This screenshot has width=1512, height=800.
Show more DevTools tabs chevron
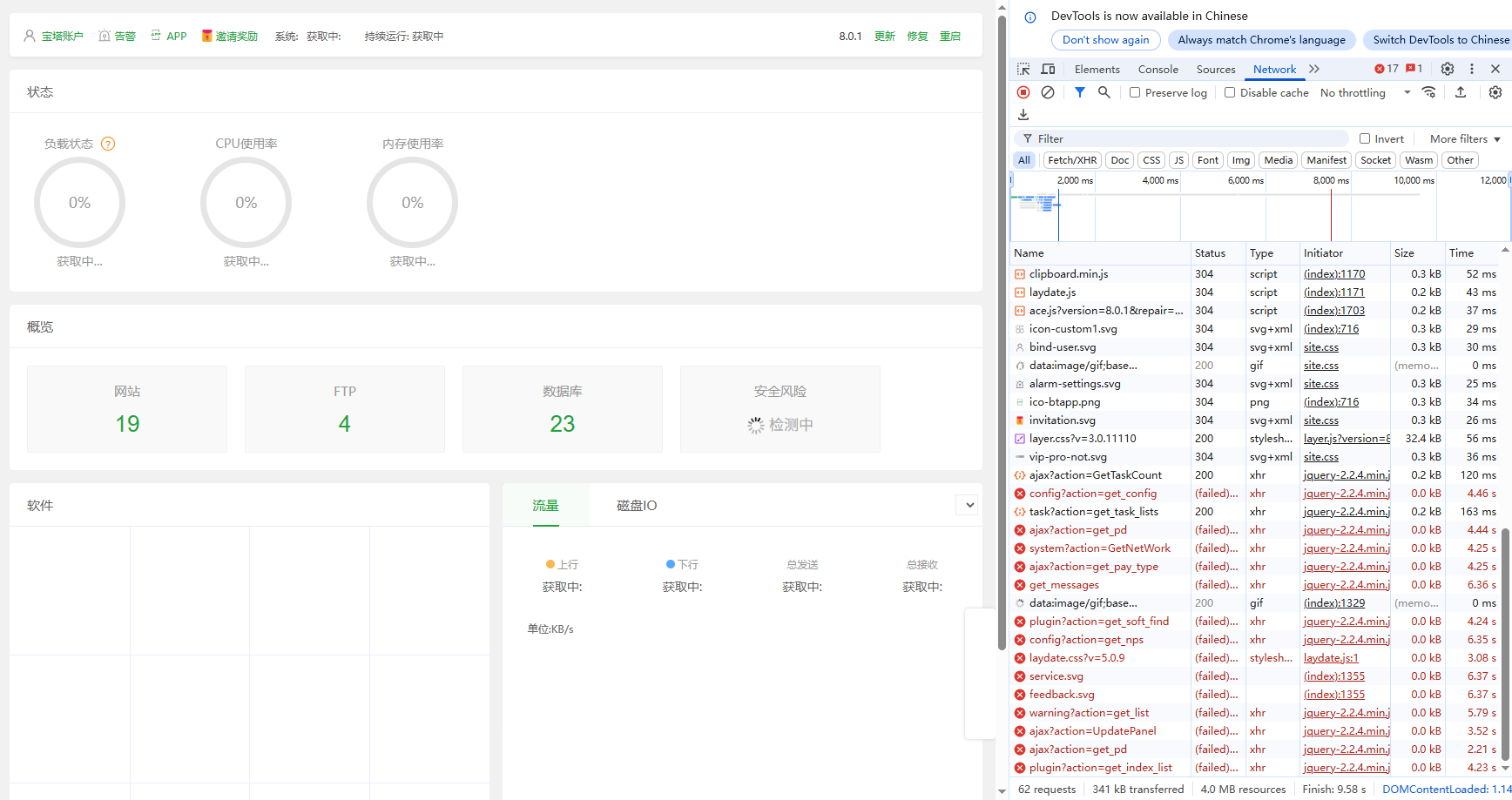point(1314,69)
